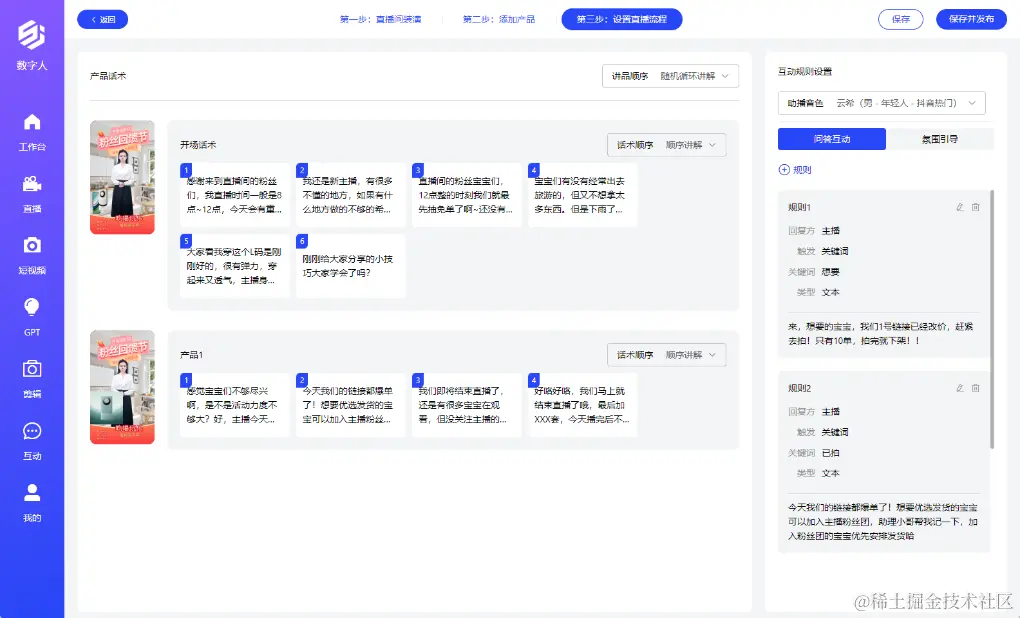Open the 短视频 sidebar icon
The width and height of the screenshot is (1020, 618).
tap(32, 245)
